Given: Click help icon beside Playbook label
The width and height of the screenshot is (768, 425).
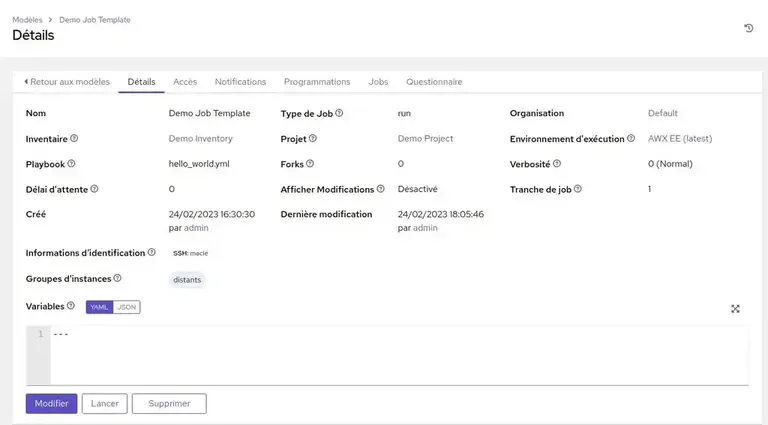Looking at the screenshot, I should click(71, 164).
